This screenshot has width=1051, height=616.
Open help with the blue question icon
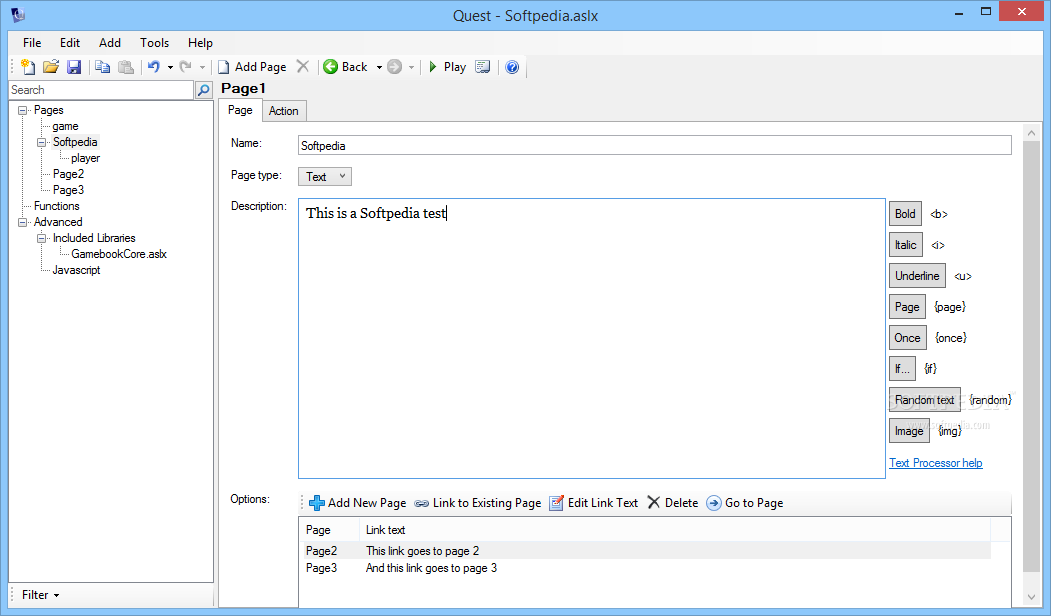click(512, 66)
